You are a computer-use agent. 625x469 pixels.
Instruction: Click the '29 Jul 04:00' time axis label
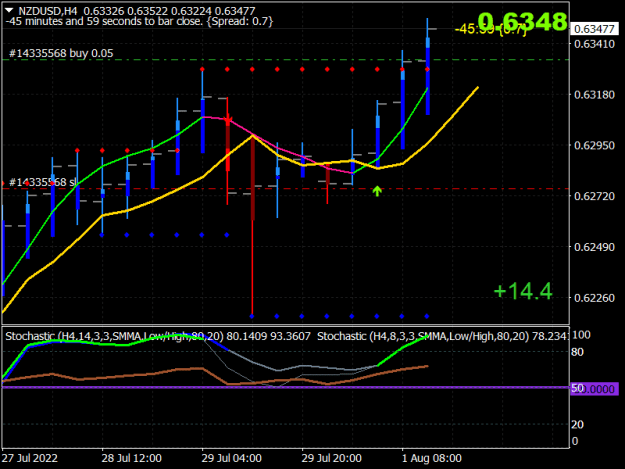[232, 458]
